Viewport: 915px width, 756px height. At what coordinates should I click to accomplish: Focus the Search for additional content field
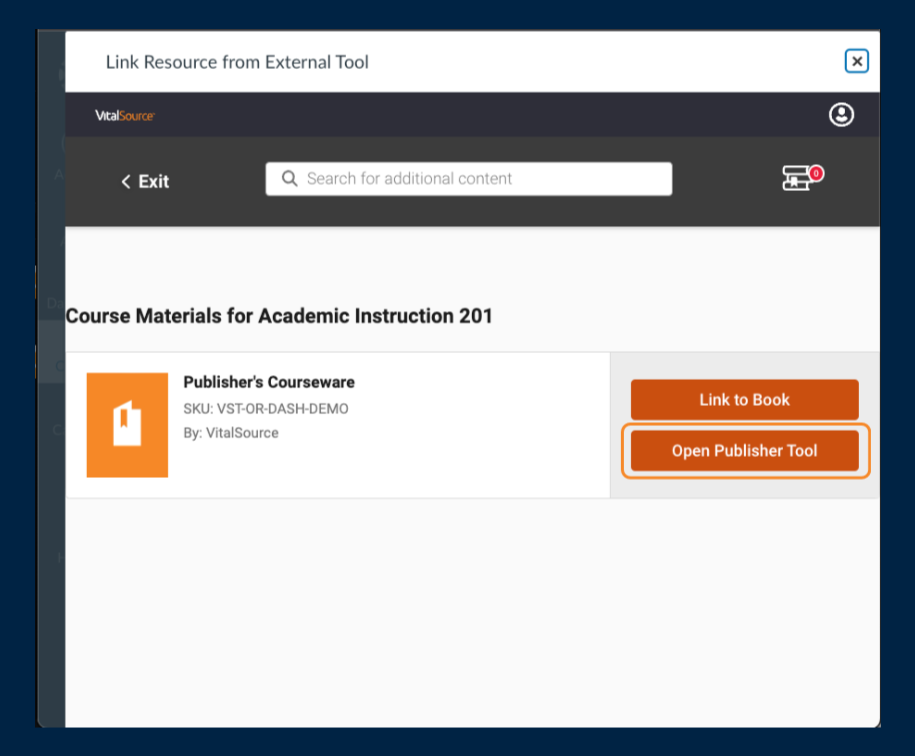coord(469,179)
